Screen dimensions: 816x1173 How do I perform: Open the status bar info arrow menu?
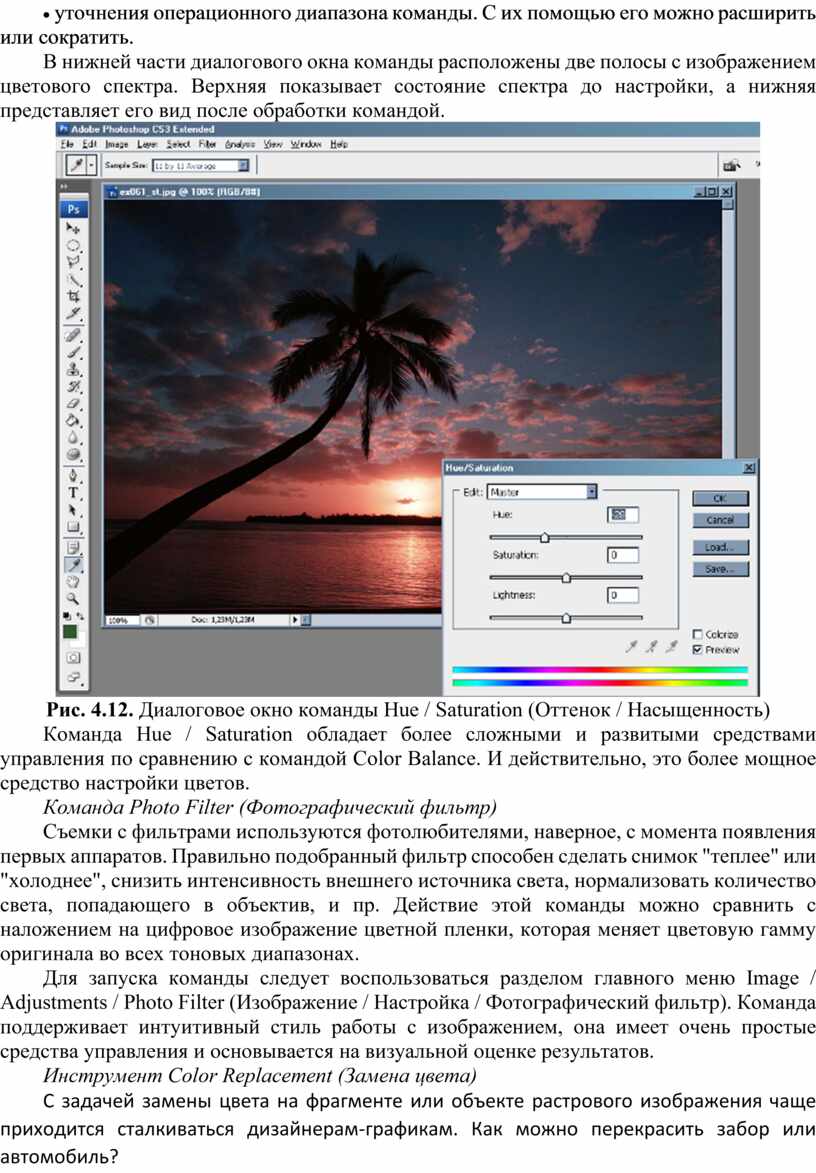[295, 619]
